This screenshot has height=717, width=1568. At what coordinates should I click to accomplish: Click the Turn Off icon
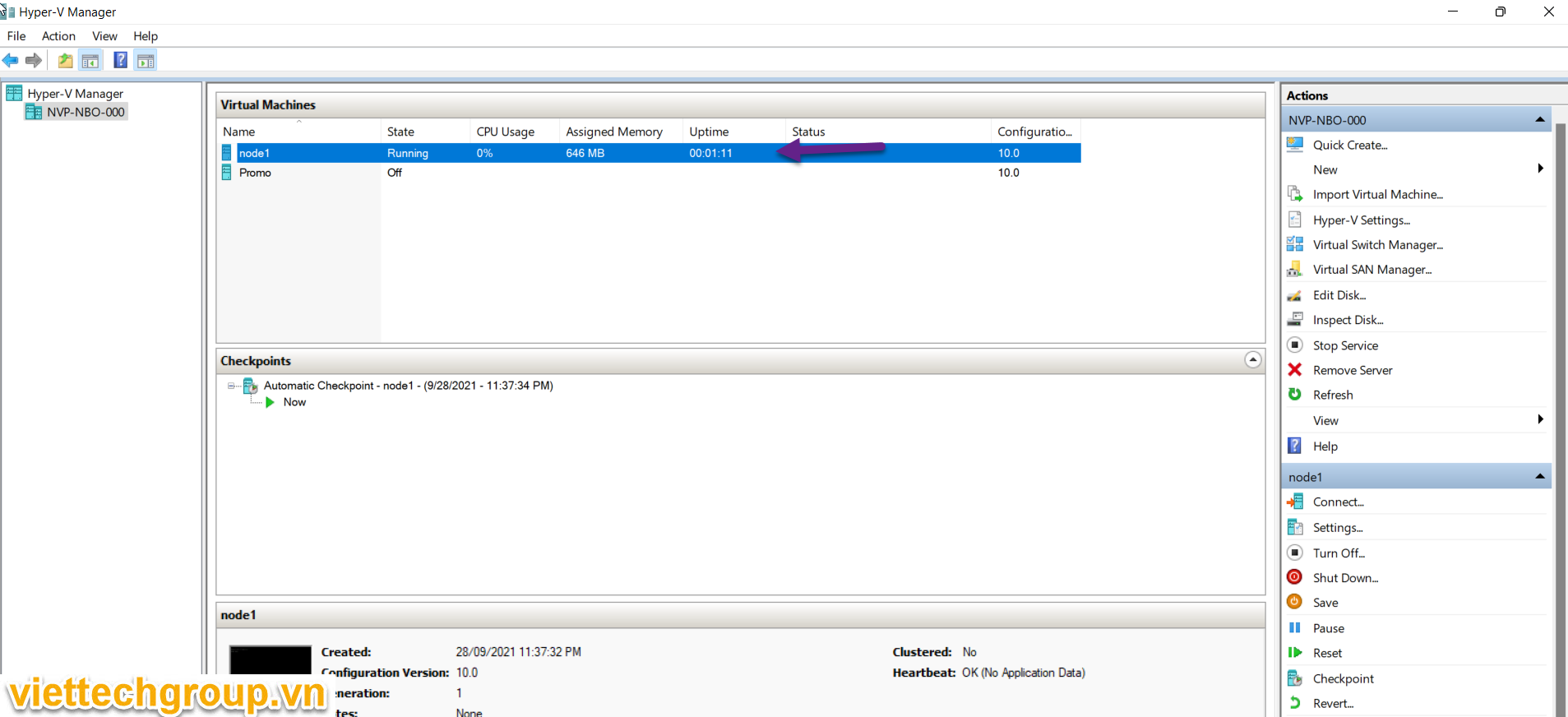point(1295,553)
